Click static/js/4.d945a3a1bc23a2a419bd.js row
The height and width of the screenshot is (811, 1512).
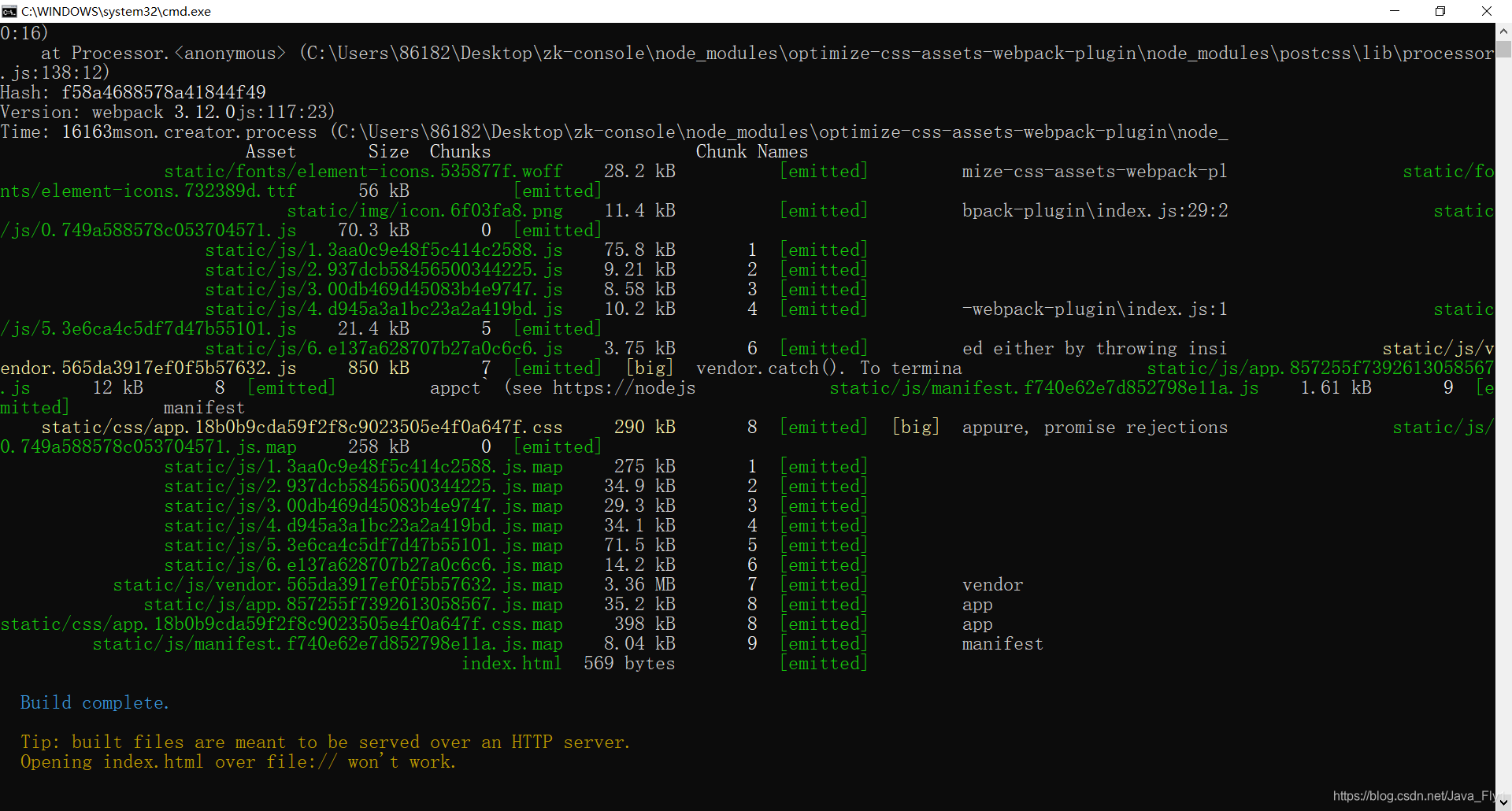click(x=535, y=309)
